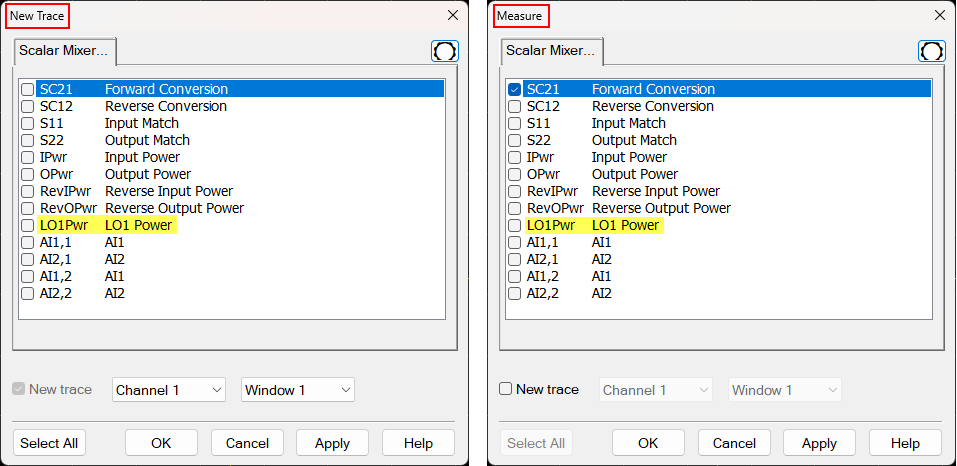Close the Measure dialog window

click(x=939, y=15)
